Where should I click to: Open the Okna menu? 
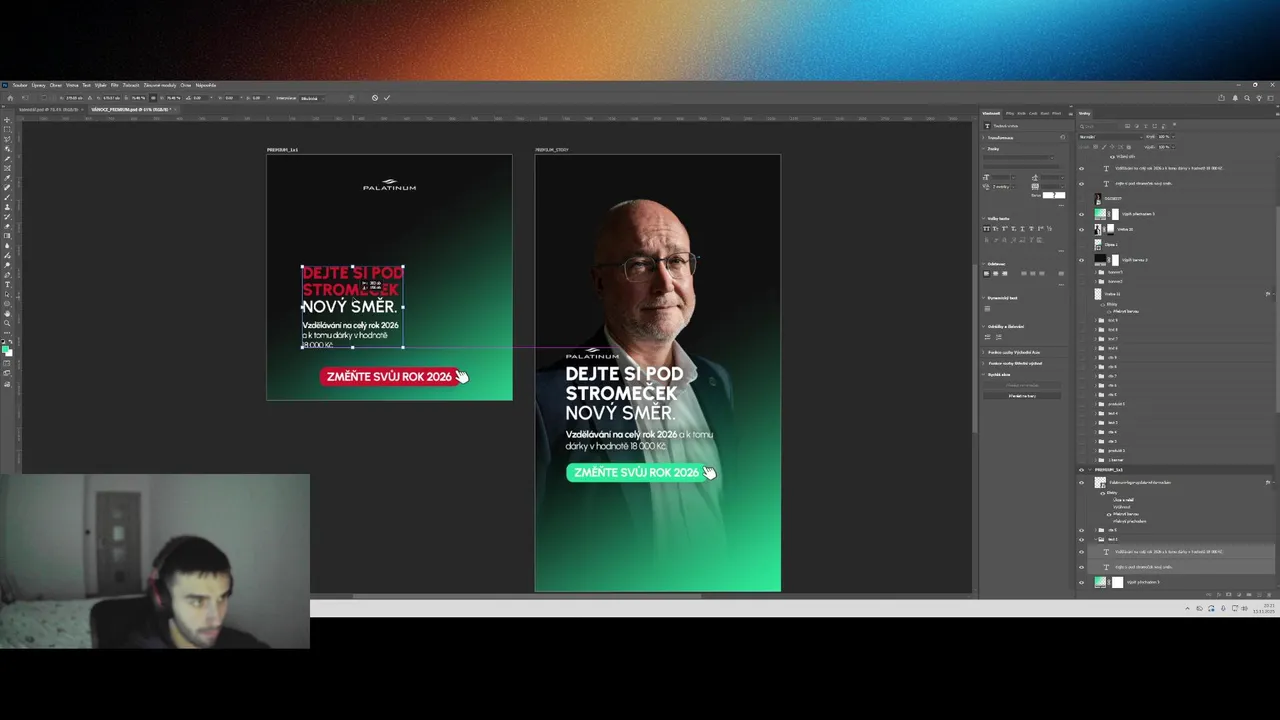(185, 85)
